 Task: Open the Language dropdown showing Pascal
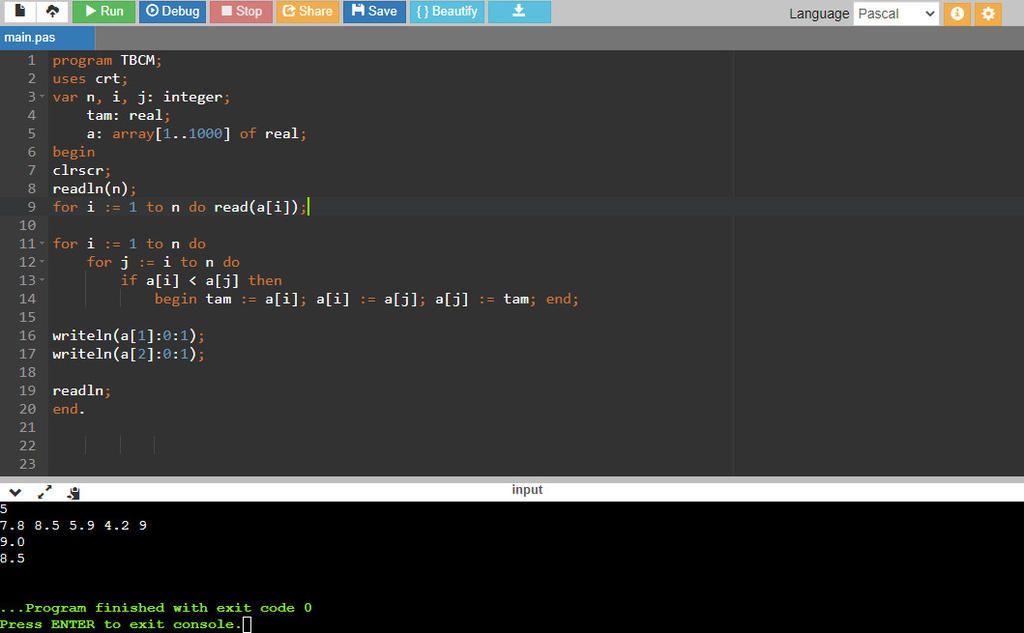click(x=896, y=14)
